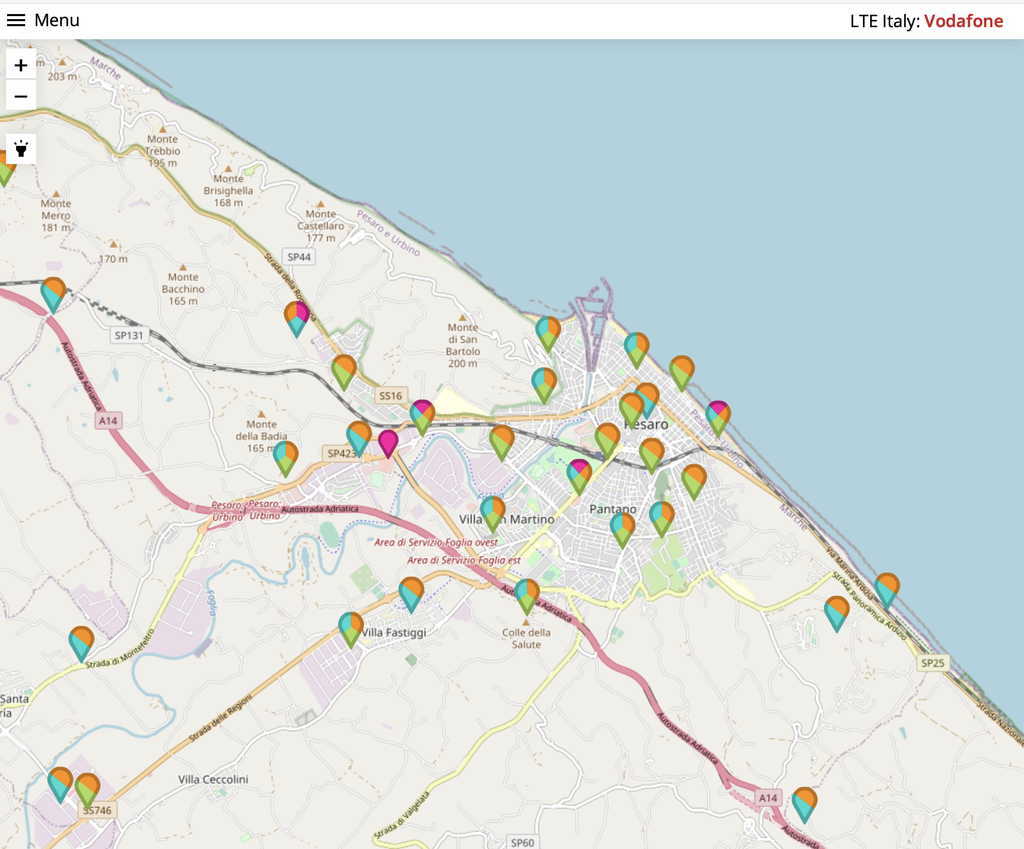Click the Vodafone operator link
This screenshot has height=849, width=1024.
click(x=963, y=21)
